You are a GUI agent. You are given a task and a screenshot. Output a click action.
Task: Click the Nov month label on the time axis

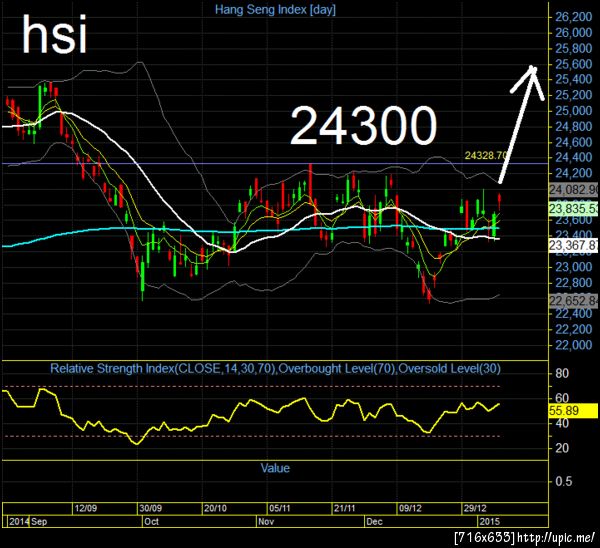tap(266, 522)
